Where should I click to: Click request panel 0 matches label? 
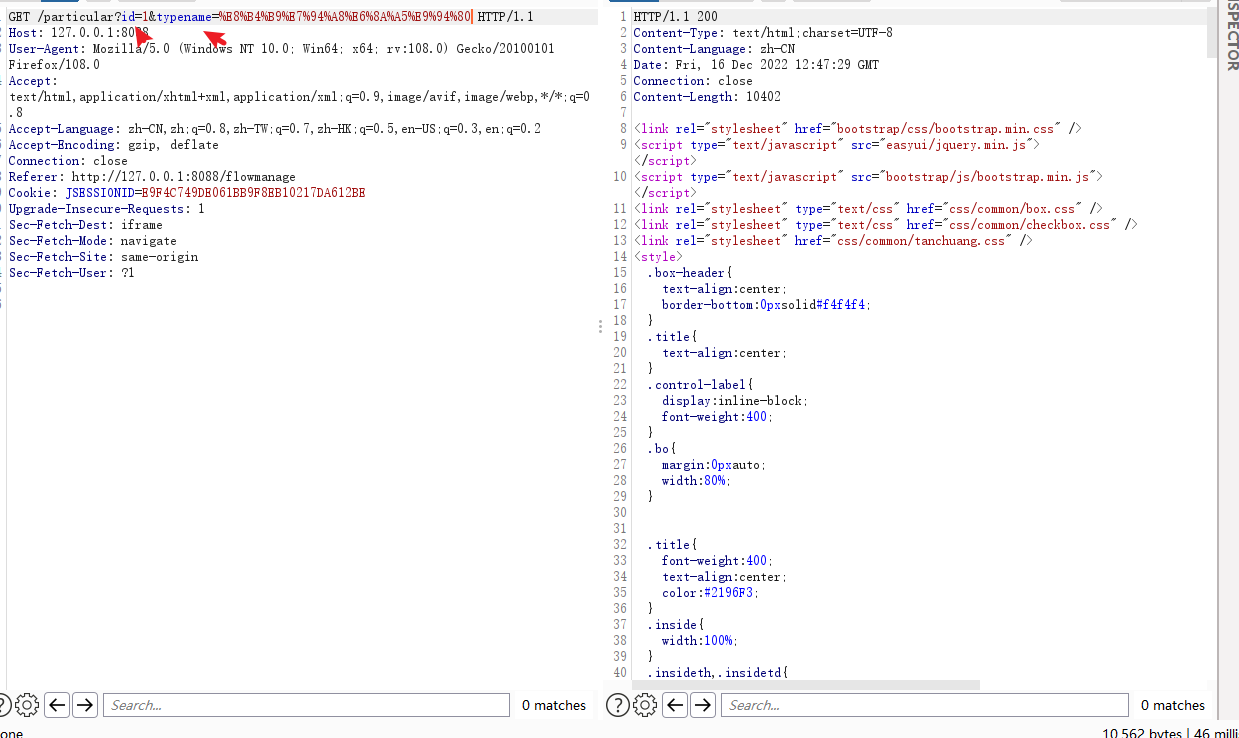coord(554,705)
